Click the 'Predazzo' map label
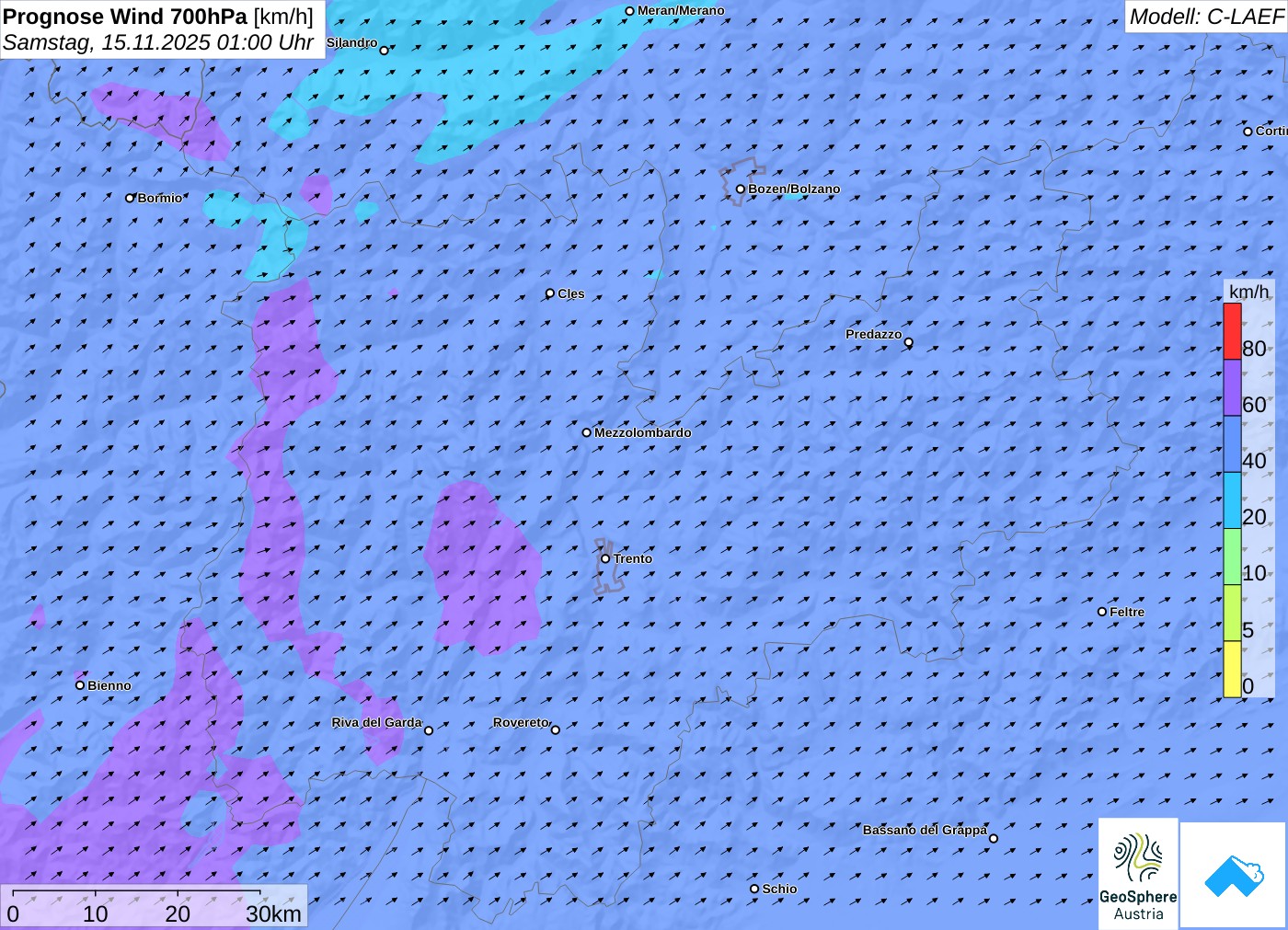This screenshot has height=930, width=1288. click(x=874, y=334)
